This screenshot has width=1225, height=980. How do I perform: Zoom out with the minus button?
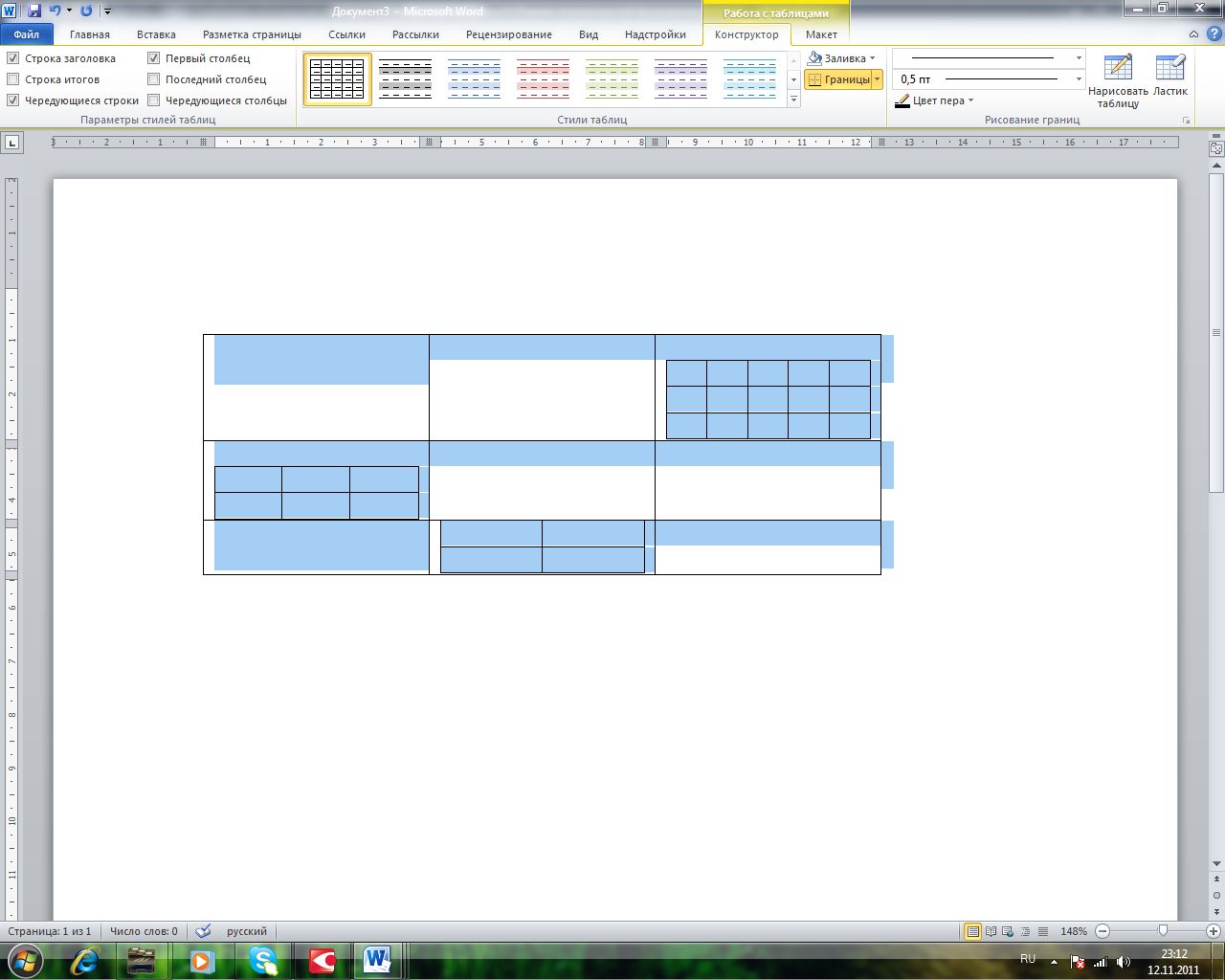1102,931
